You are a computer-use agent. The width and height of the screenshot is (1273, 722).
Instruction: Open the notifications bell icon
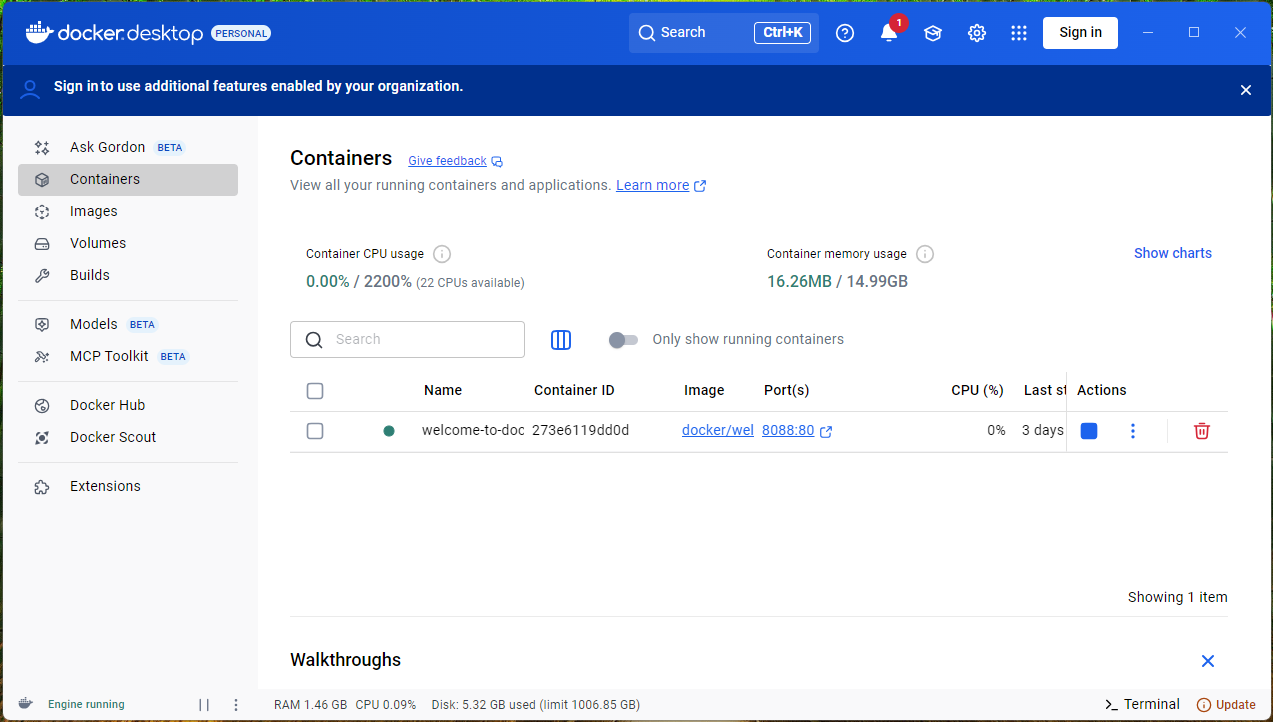[888, 33]
